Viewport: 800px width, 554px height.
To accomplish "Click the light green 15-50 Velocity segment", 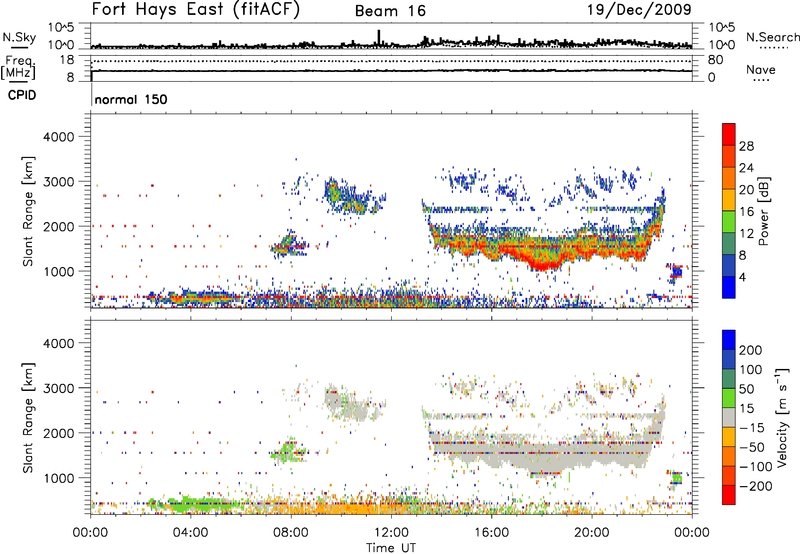I will (x=729, y=398).
